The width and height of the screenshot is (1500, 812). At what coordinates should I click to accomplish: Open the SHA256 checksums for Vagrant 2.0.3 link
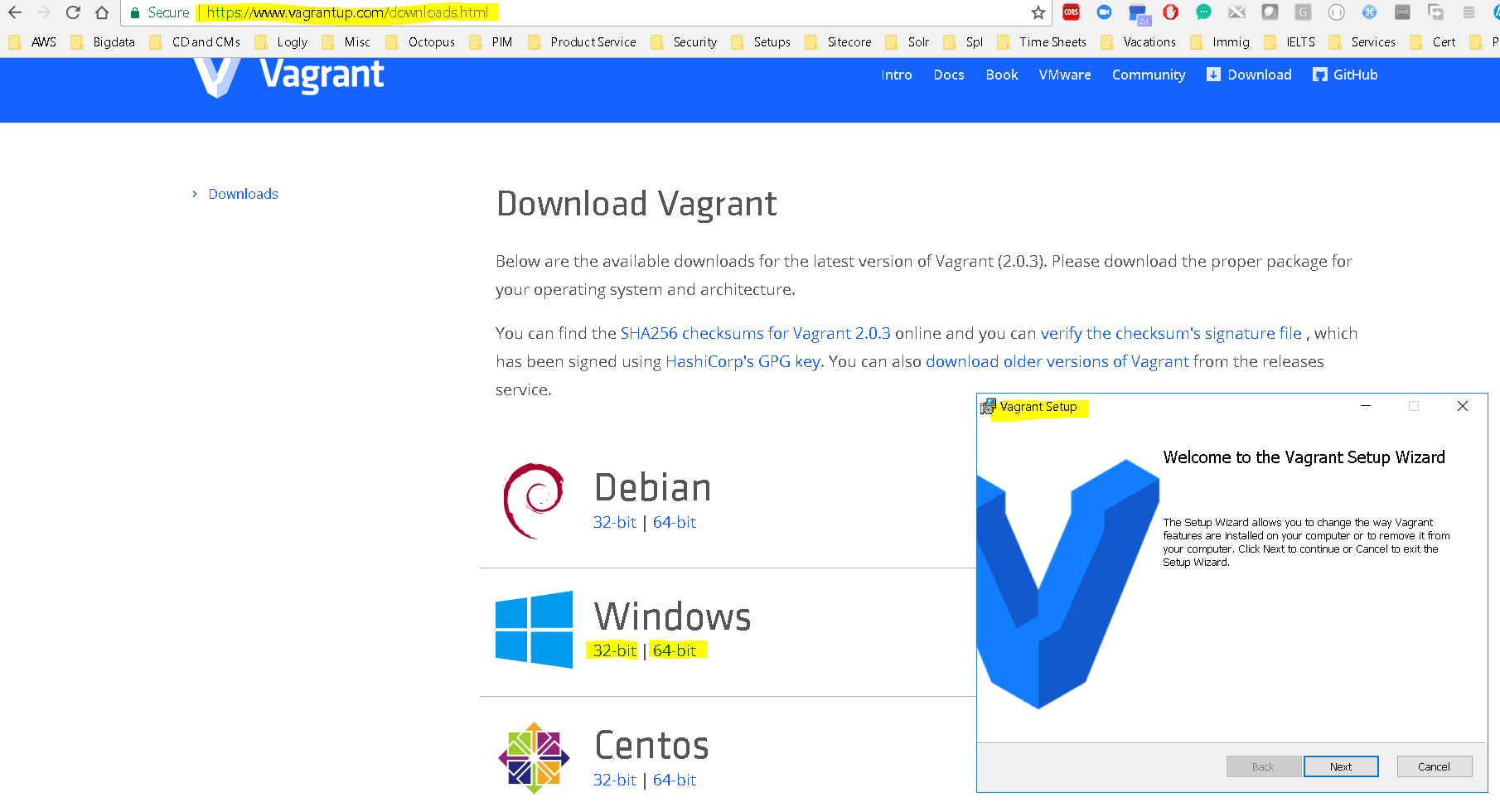click(756, 333)
